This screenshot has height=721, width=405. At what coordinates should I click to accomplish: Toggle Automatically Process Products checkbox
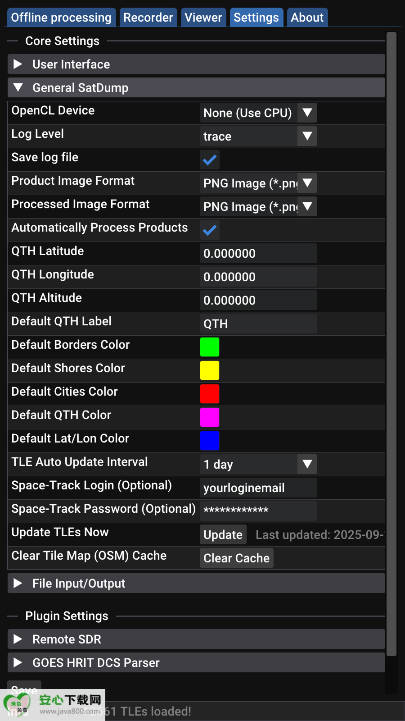click(210, 230)
